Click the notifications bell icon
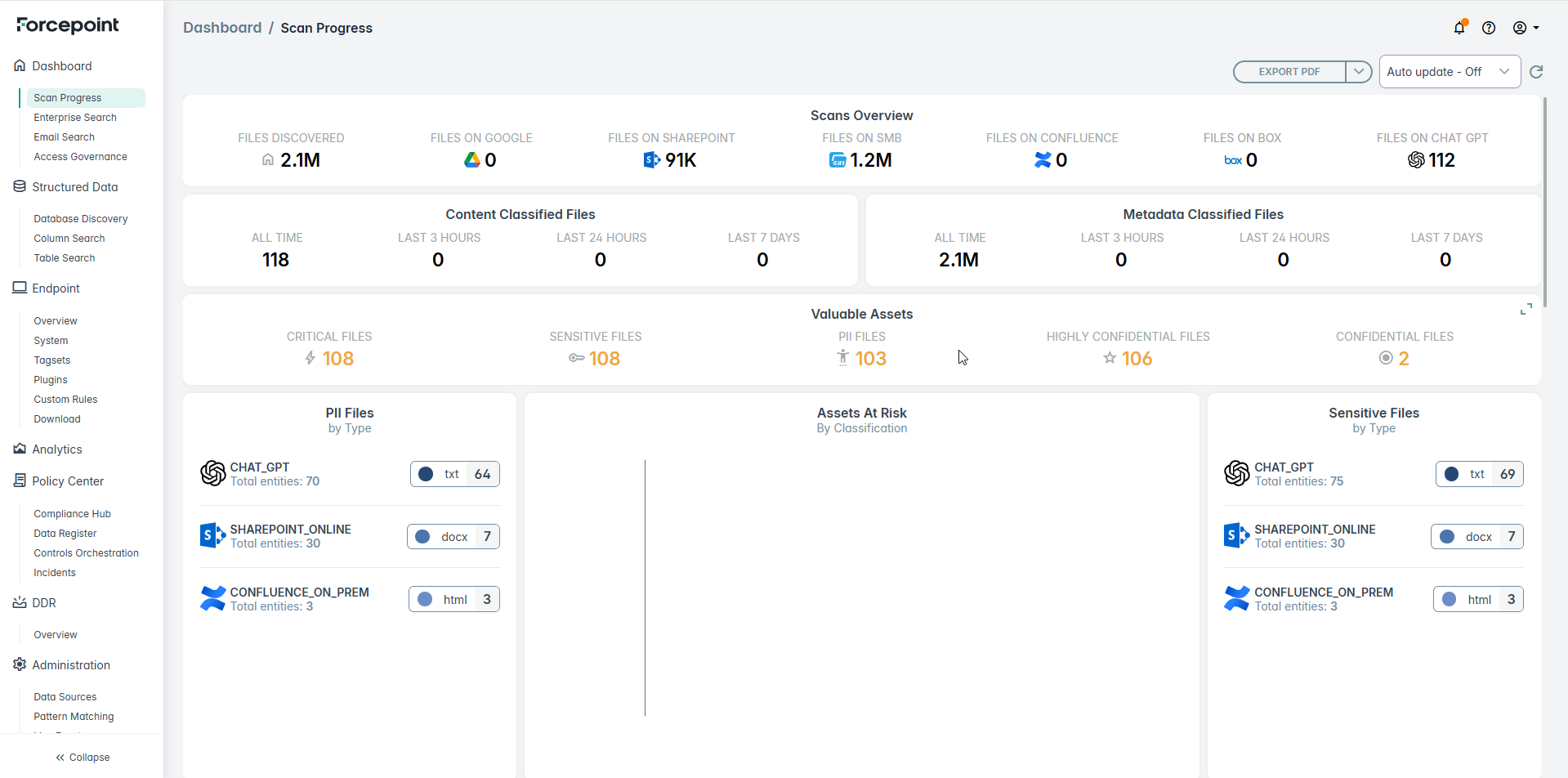 1459,28
